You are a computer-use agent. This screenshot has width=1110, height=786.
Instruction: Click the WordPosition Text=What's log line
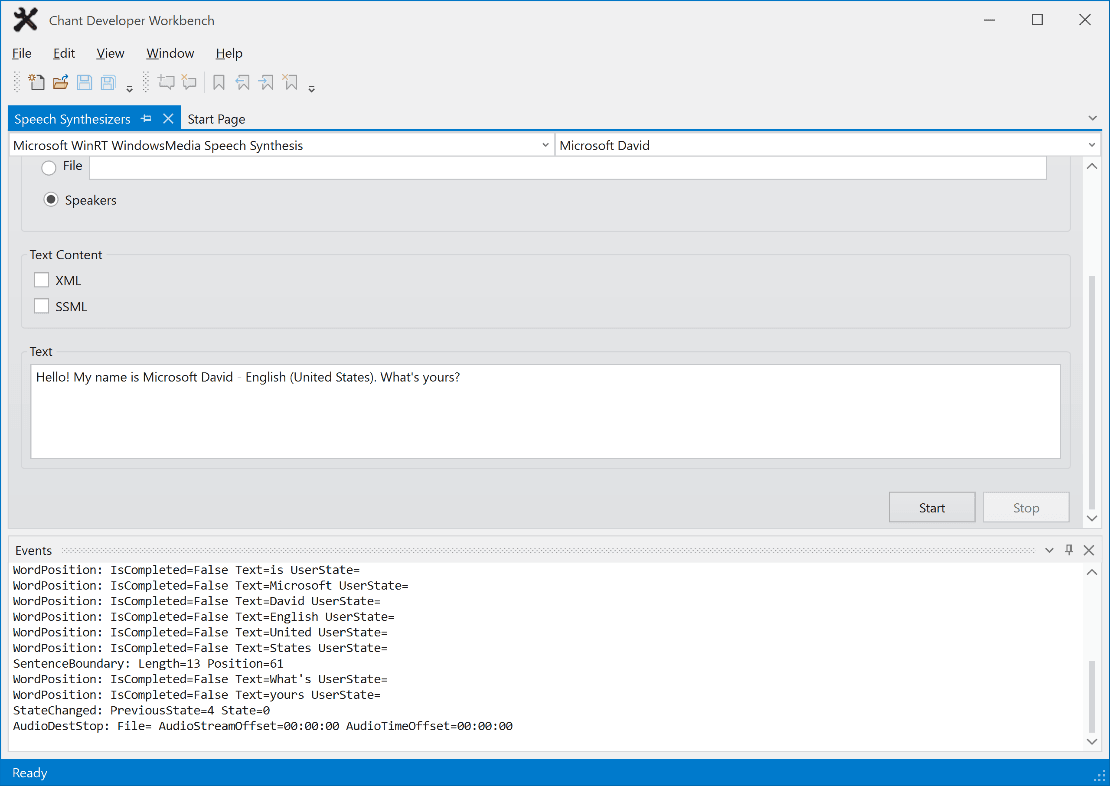(x=200, y=679)
